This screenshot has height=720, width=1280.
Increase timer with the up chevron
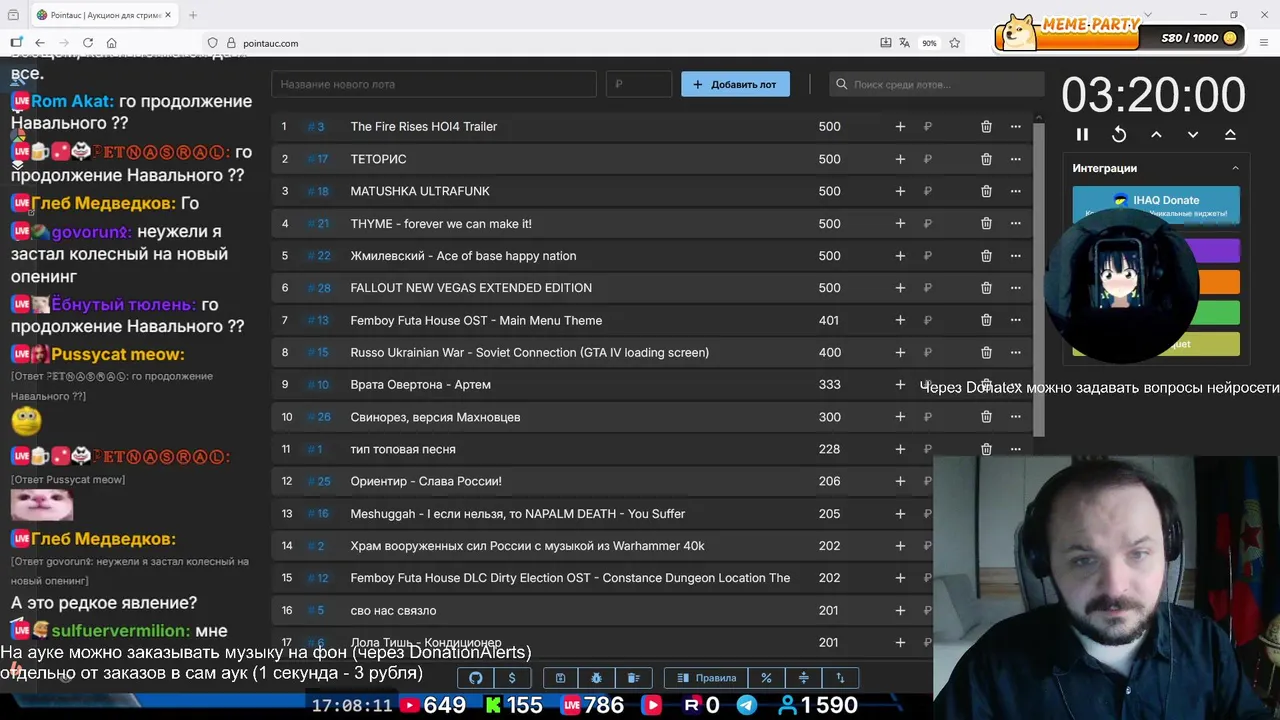[1156, 134]
